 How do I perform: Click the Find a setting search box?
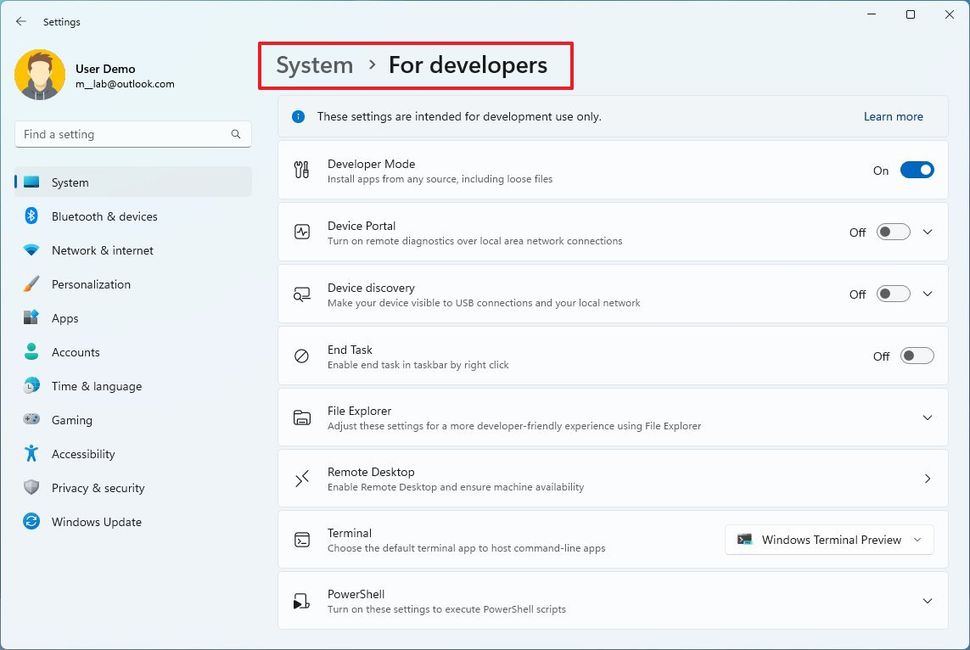pyautogui.click(x=133, y=134)
